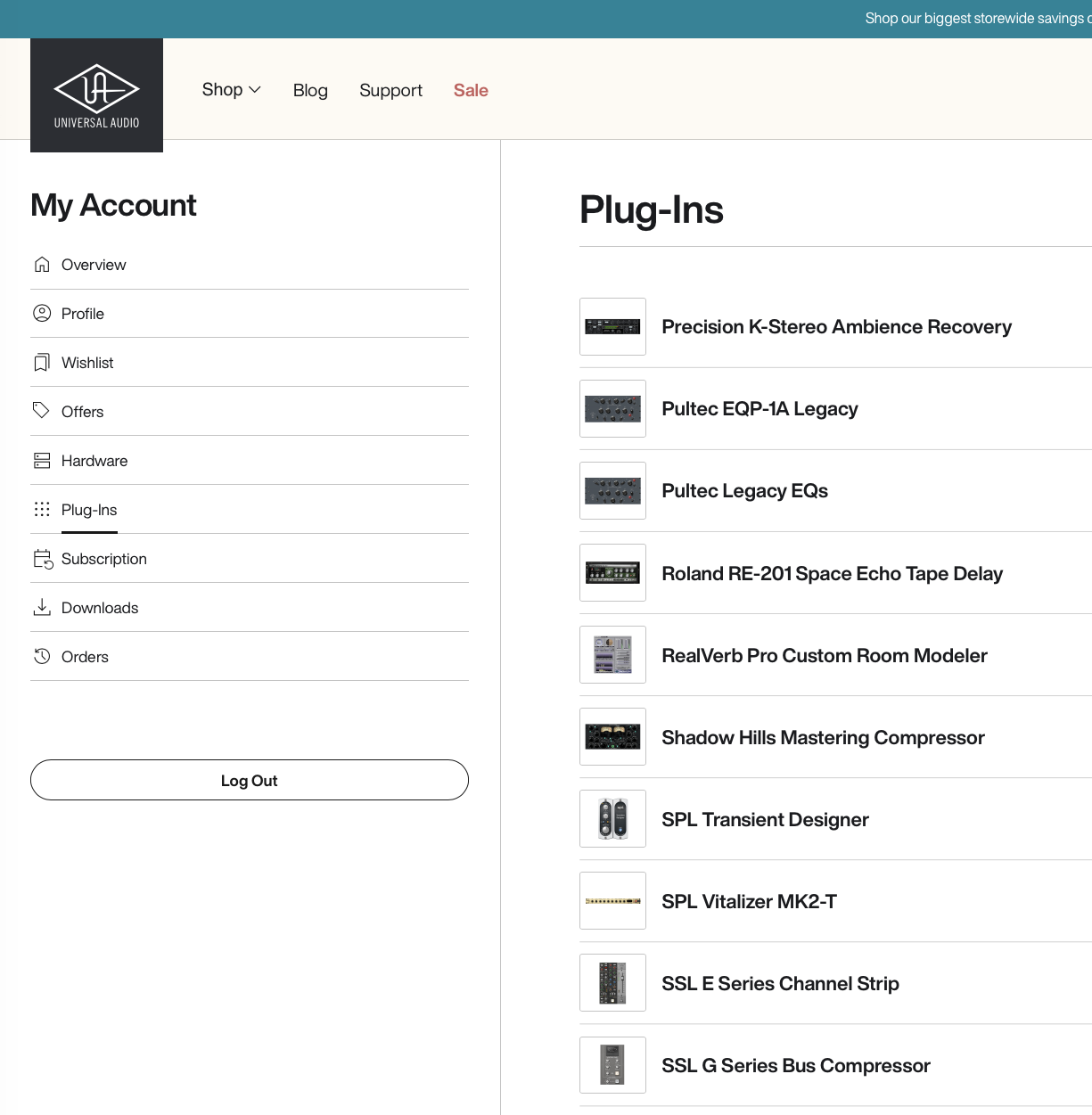Viewport: 1092px width, 1115px height.
Task: Click the Profile person icon
Action: pos(42,314)
